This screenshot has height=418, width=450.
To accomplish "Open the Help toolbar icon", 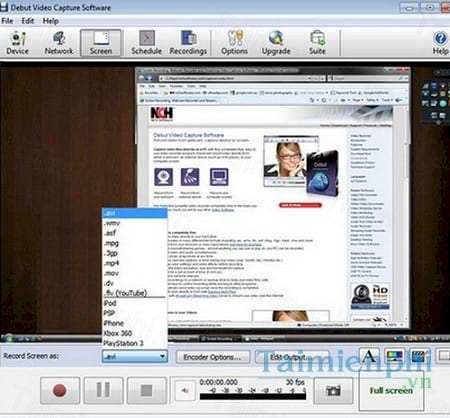I will tap(441, 43).
